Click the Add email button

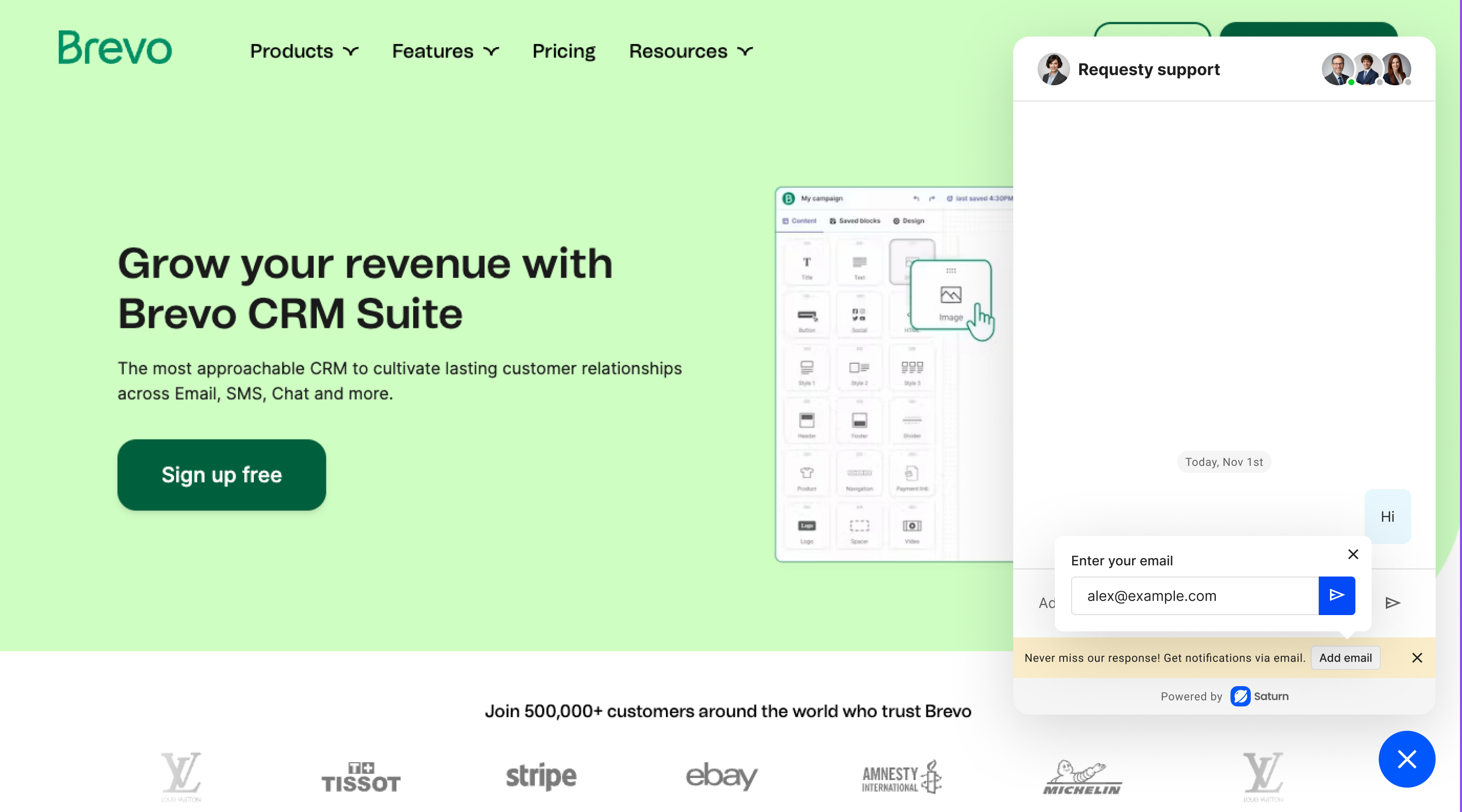click(1345, 658)
